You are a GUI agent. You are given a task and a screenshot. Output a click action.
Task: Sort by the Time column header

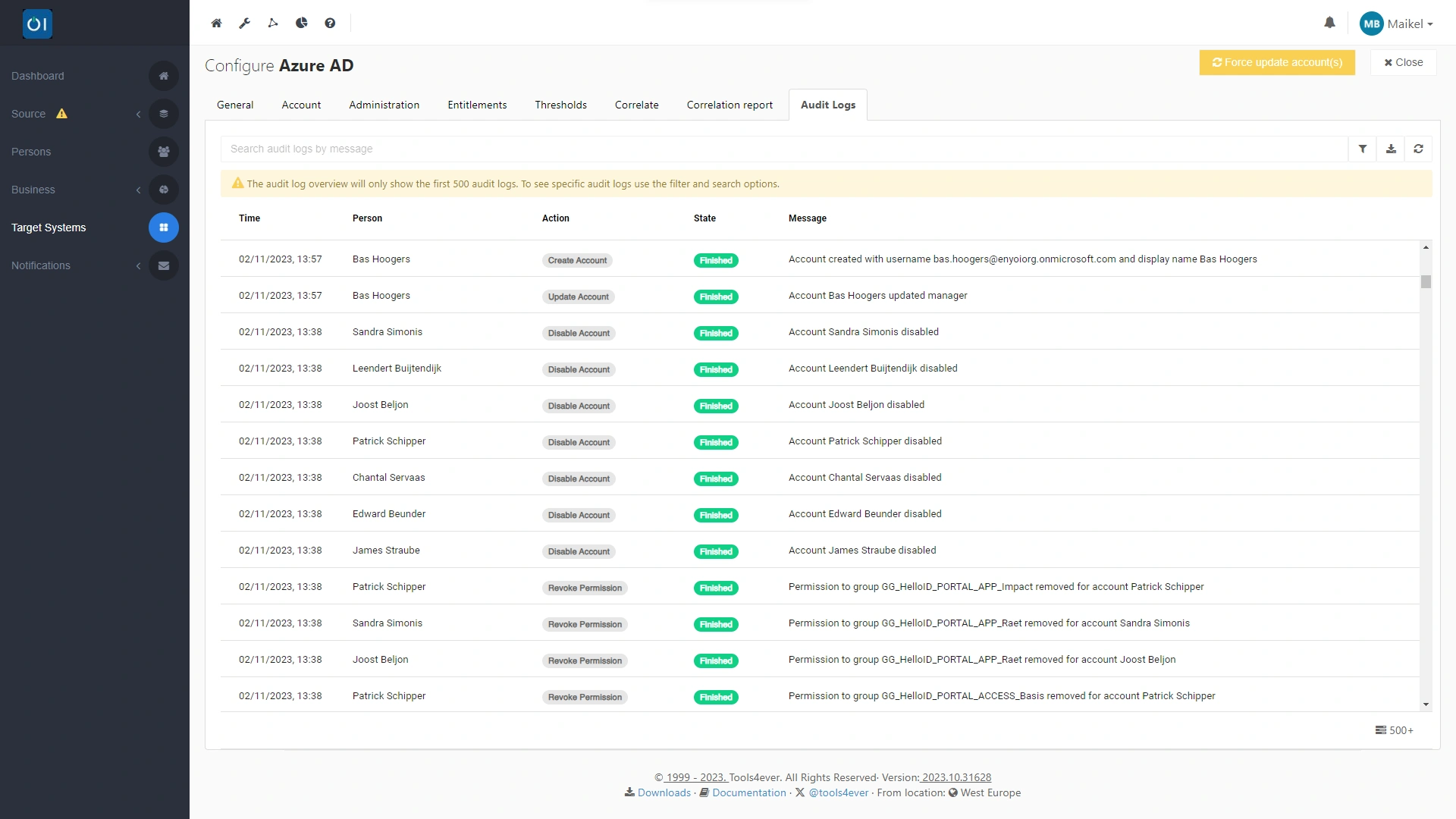[x=249, y=218]
